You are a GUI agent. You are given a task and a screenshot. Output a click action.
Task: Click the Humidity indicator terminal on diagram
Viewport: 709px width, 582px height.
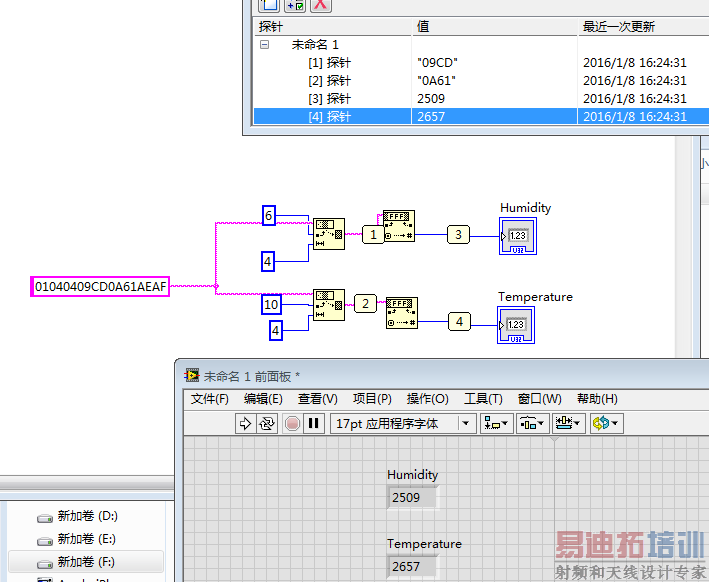coord(518,236)
